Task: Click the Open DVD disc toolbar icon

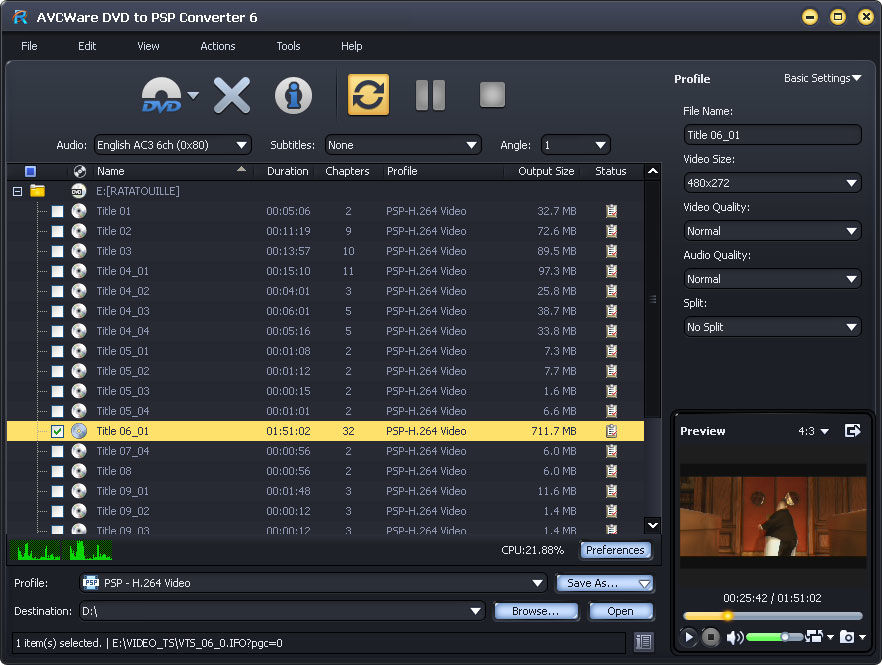Action: [162, 95]
